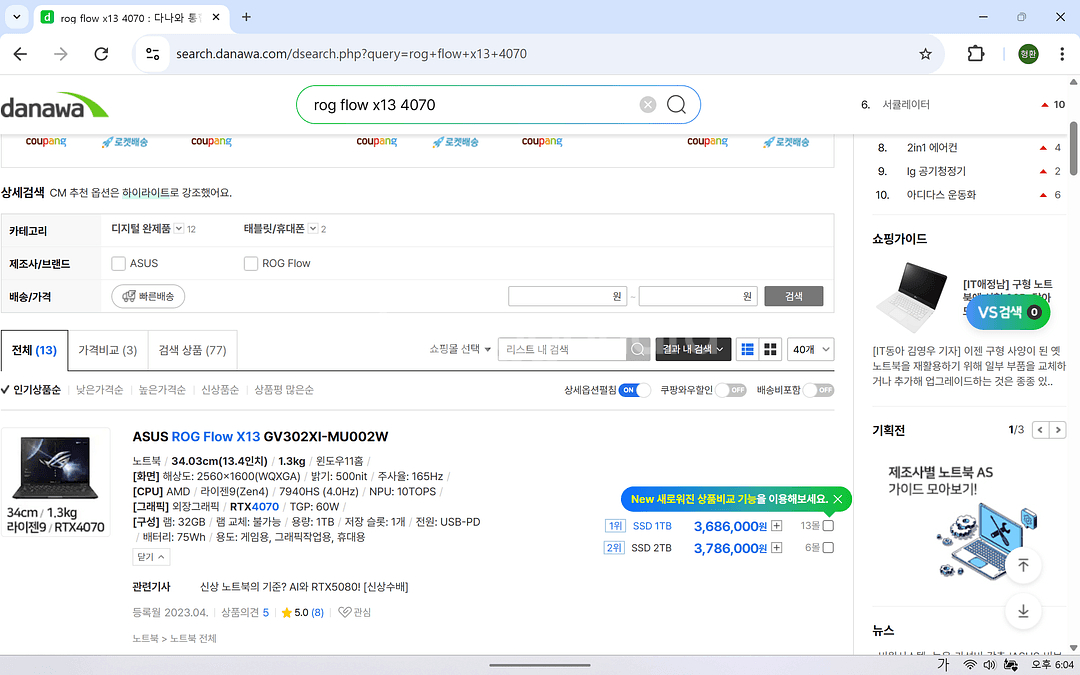Image resolution: width=1080 pixels, height=675 pixels.
Task: Open popular keyword 서큘레이터
Action: tap(906, 105)
